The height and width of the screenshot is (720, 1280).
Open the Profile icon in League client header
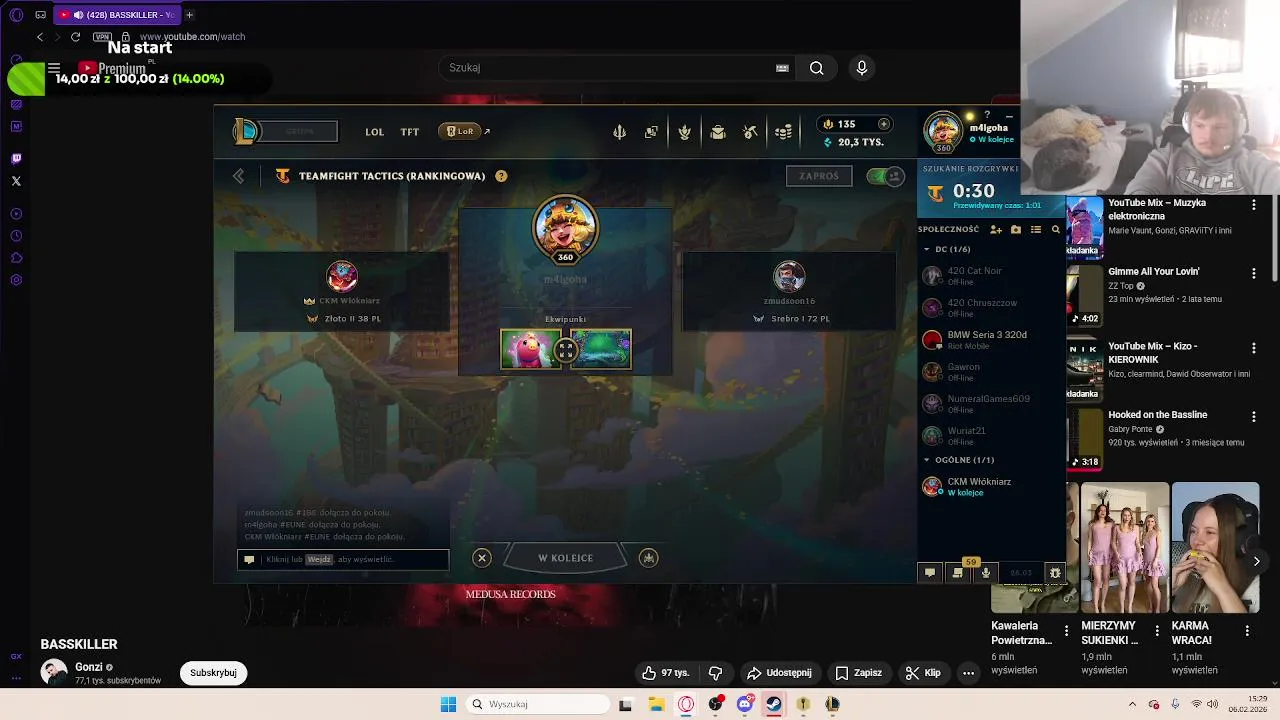[x=651, y=132]
